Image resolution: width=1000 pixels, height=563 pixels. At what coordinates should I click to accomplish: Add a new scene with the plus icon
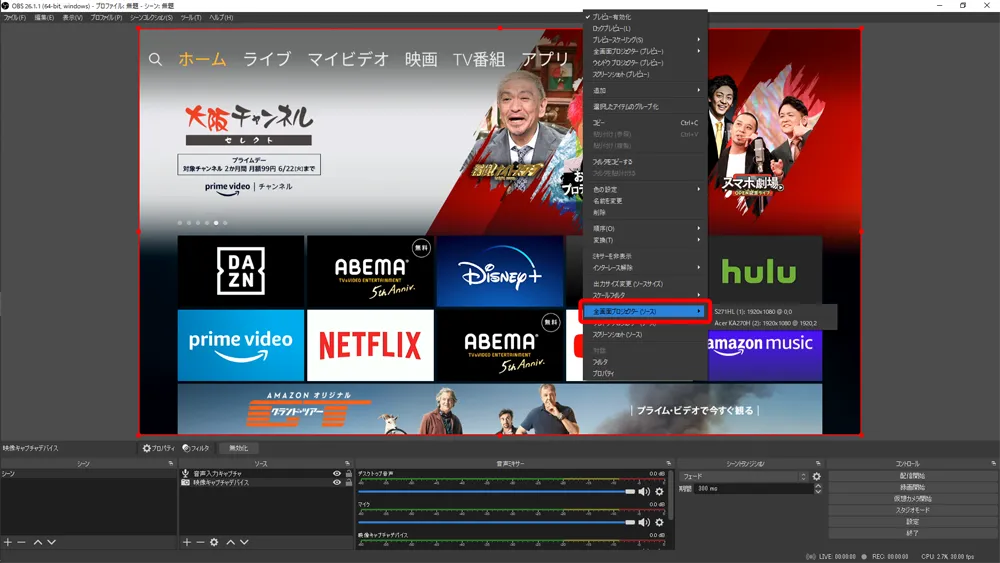point(8,542)
